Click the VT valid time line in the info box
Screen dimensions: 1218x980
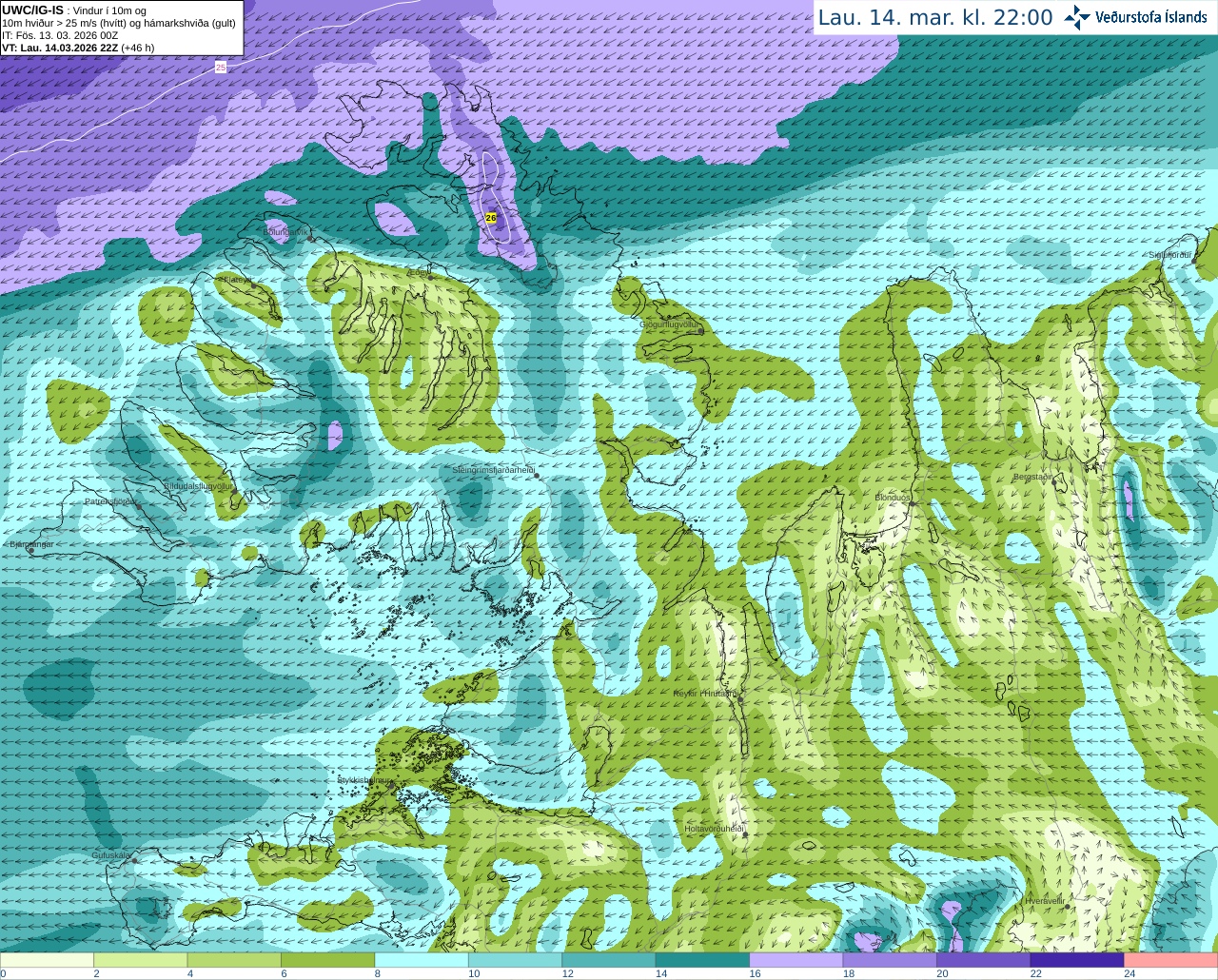78,48
